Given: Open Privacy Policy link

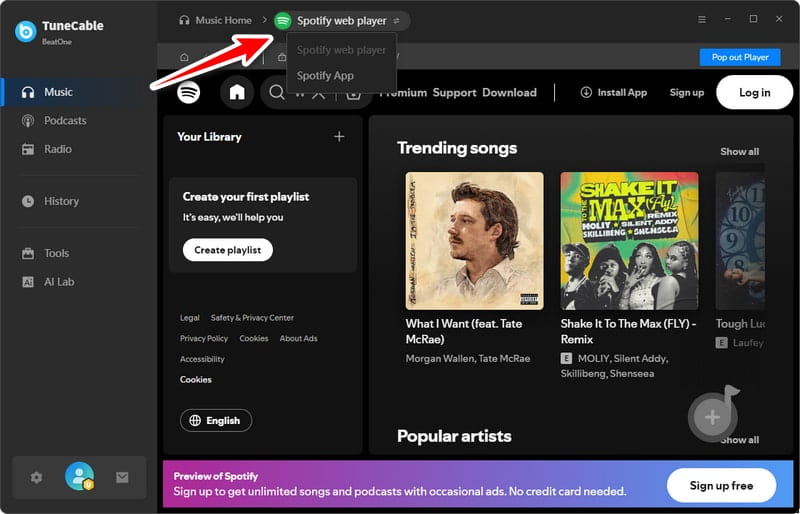Looking at the screenshot, I should click(204, 338).
